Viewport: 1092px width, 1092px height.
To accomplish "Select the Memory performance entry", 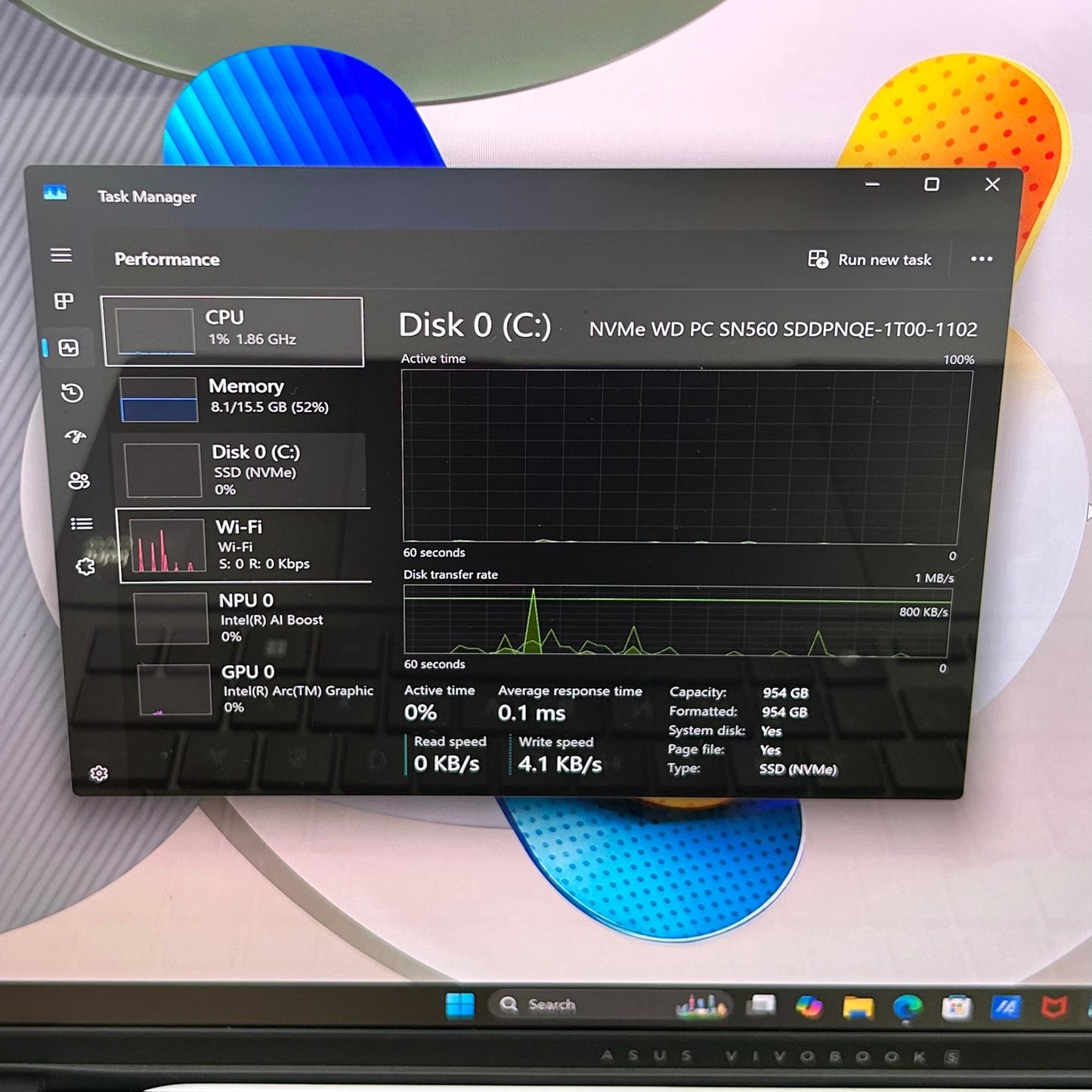I will [x=242, y=398].
